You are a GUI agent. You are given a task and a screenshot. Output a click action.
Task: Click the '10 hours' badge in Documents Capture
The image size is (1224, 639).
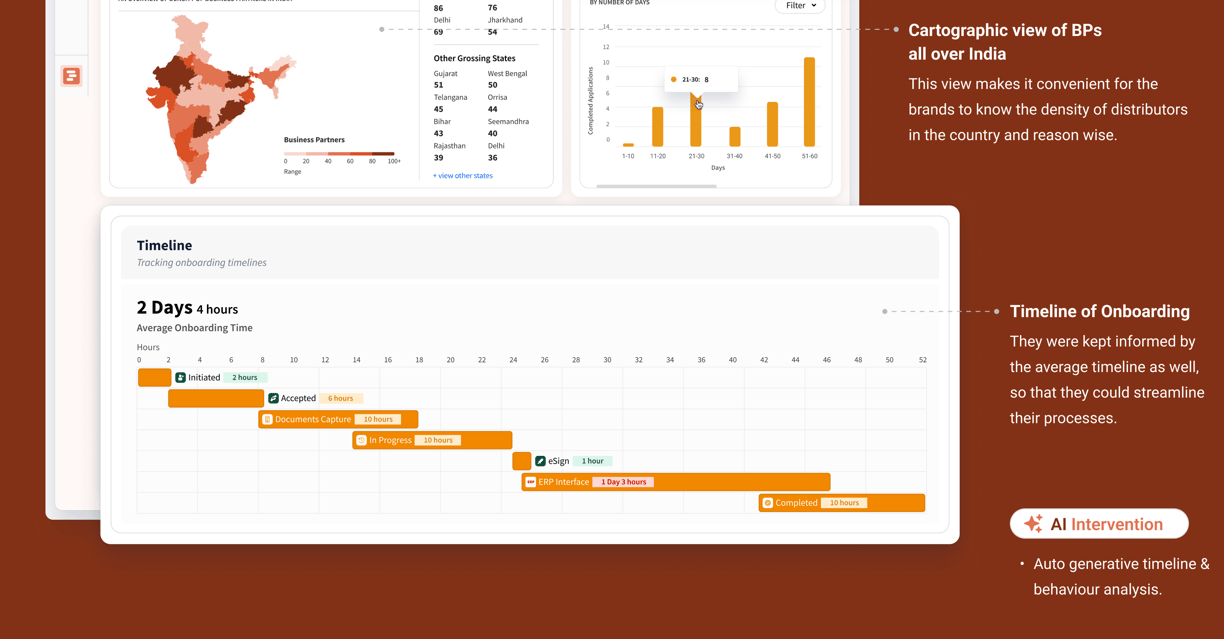tap(378, 419)
